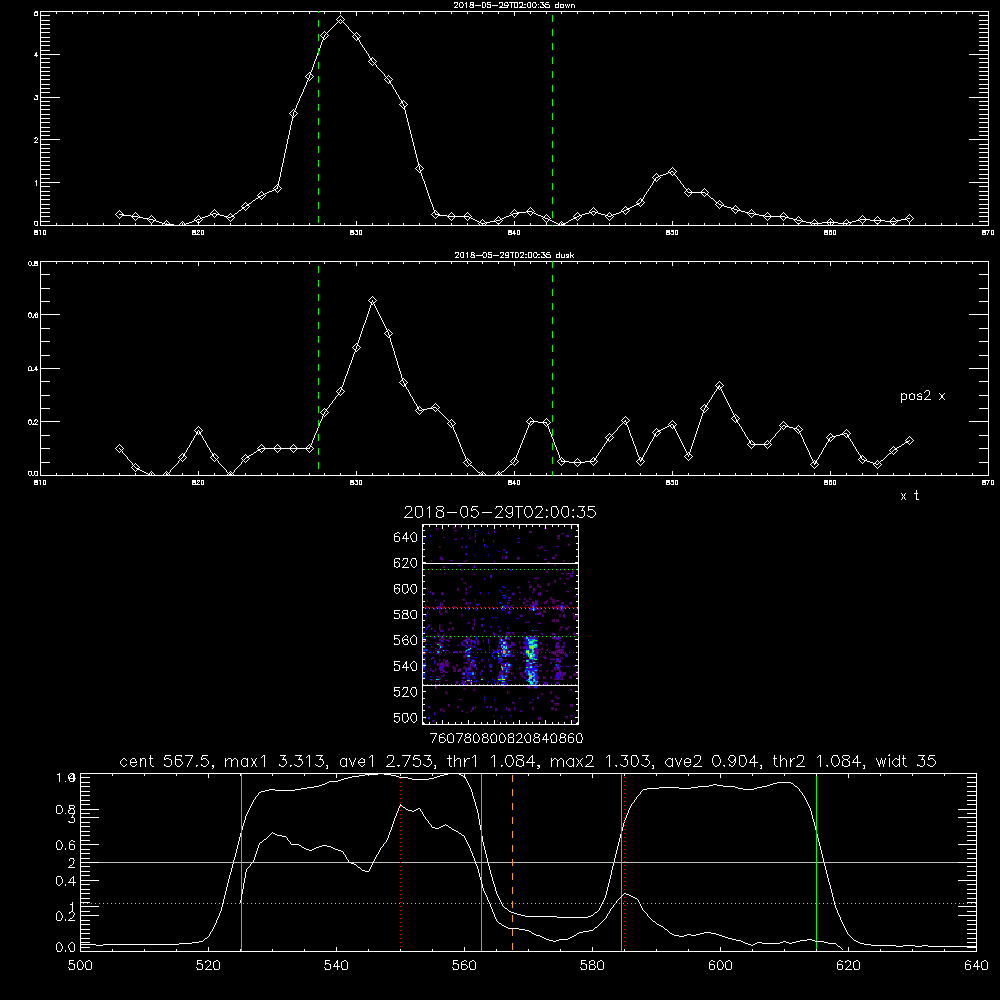The width and height of the screenshot is (1000, 1000).
Task: Click the 'thr2 1.084' value
Action: (820, 761)
